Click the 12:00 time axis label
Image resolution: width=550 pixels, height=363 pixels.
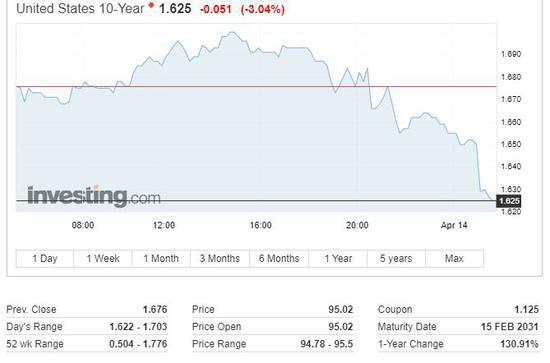tap(164, 225)
